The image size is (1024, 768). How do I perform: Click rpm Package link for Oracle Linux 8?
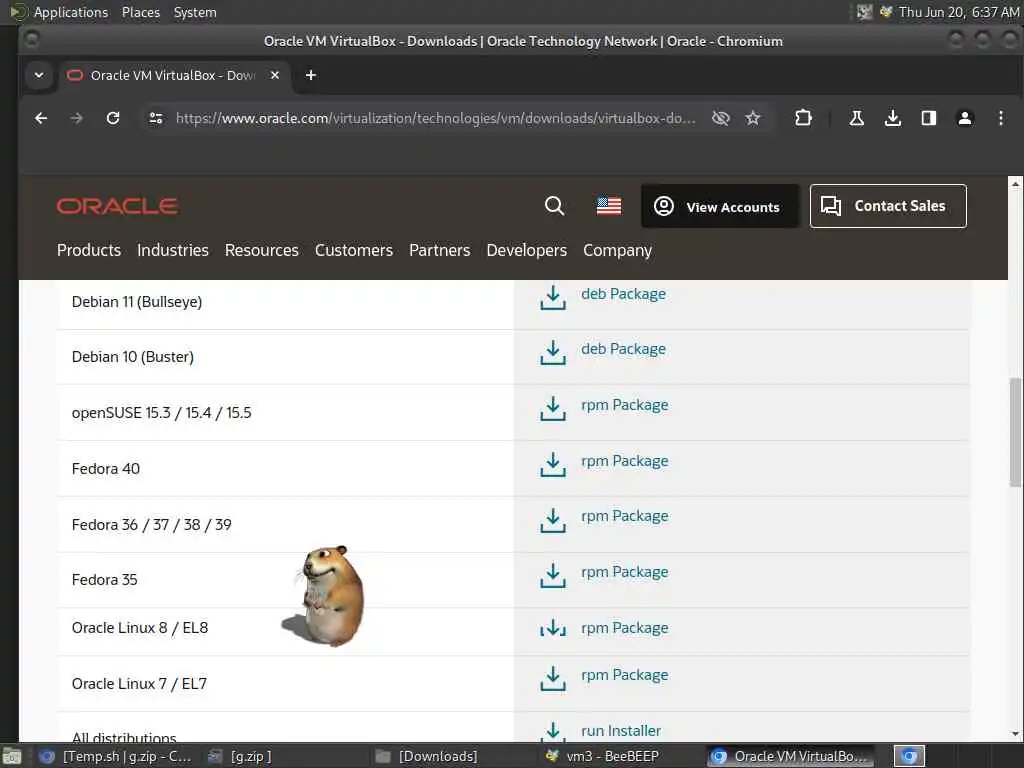625,628
